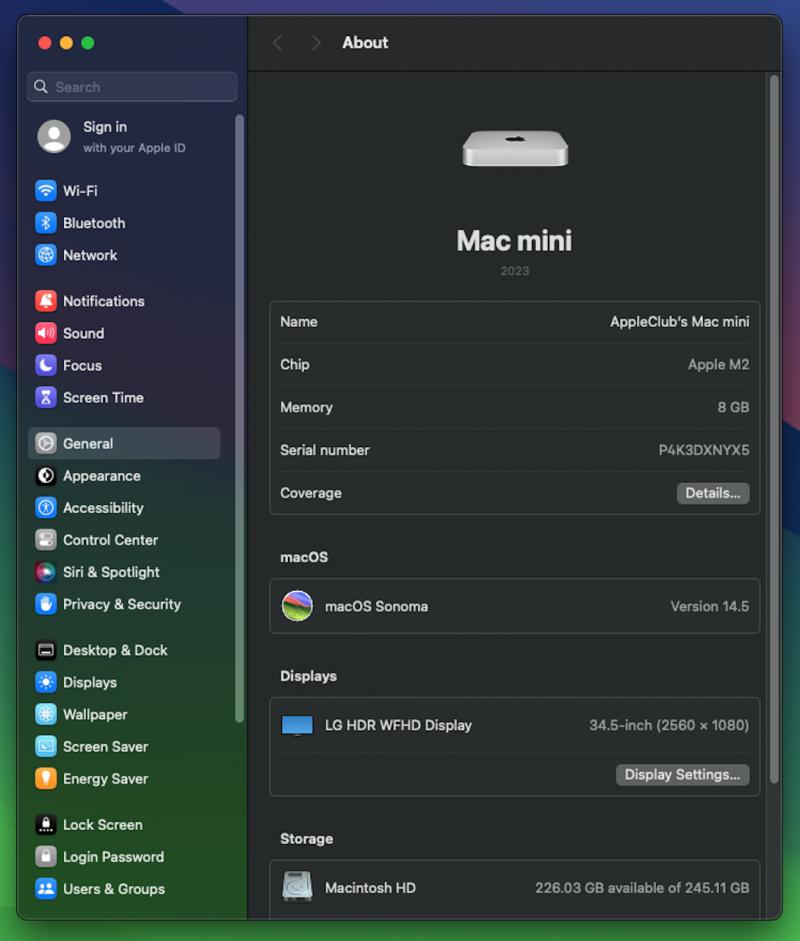Click the 8 GB memory value

(733, 407)
